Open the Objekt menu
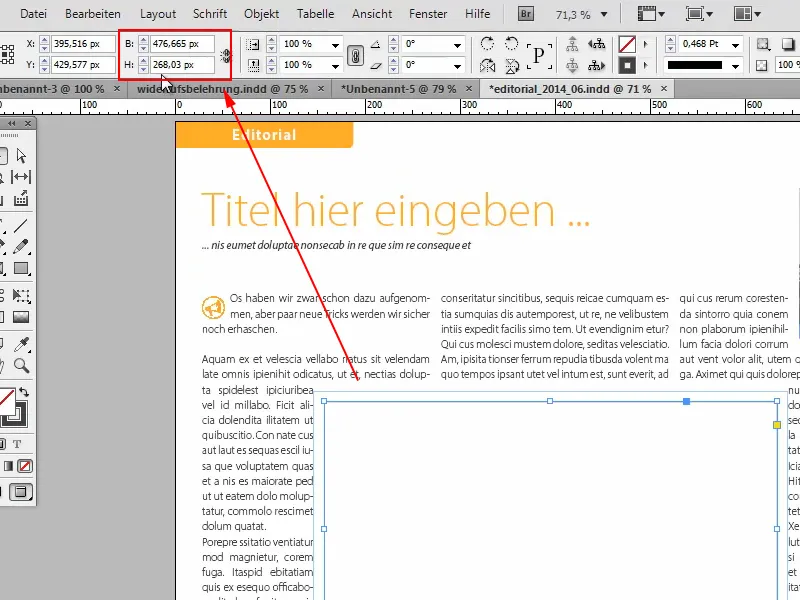Viewport: 800px width, 600px height. 261,14
